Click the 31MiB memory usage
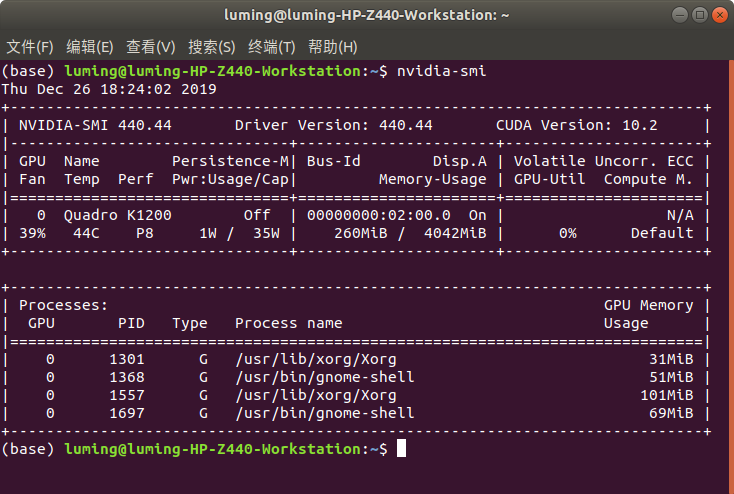 tap(671, 359)
